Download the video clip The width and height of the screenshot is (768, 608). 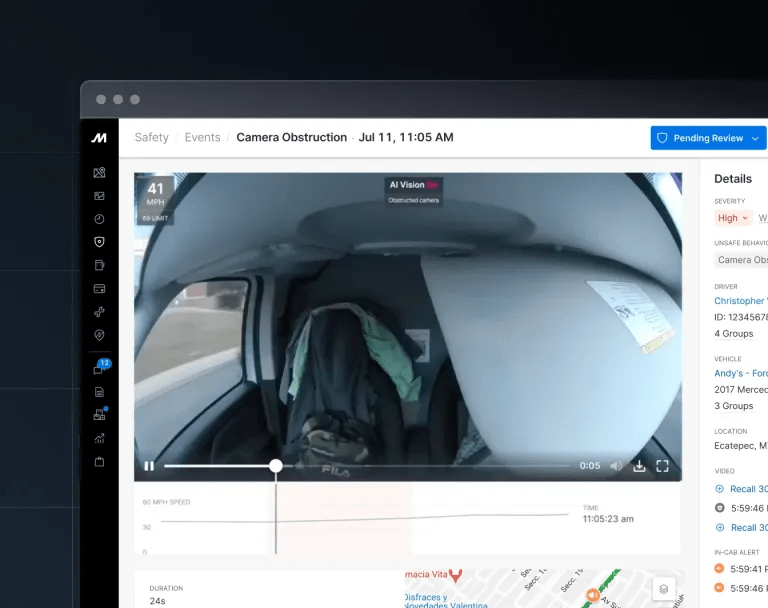639,466
